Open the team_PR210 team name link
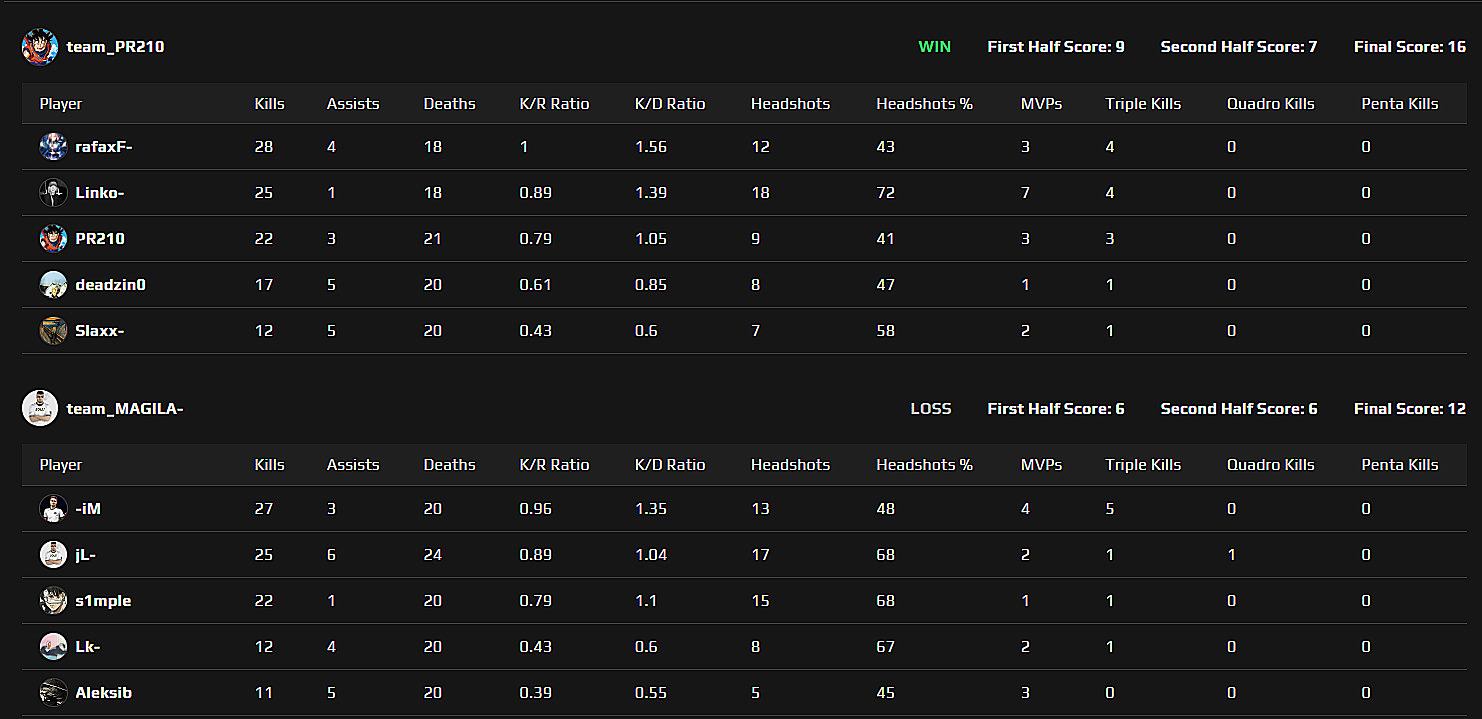 (115, 47)
